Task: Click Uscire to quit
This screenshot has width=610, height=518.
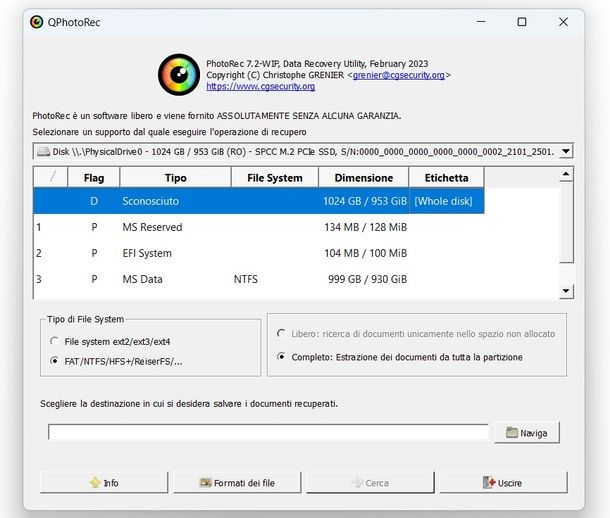Action: point(503,483)
